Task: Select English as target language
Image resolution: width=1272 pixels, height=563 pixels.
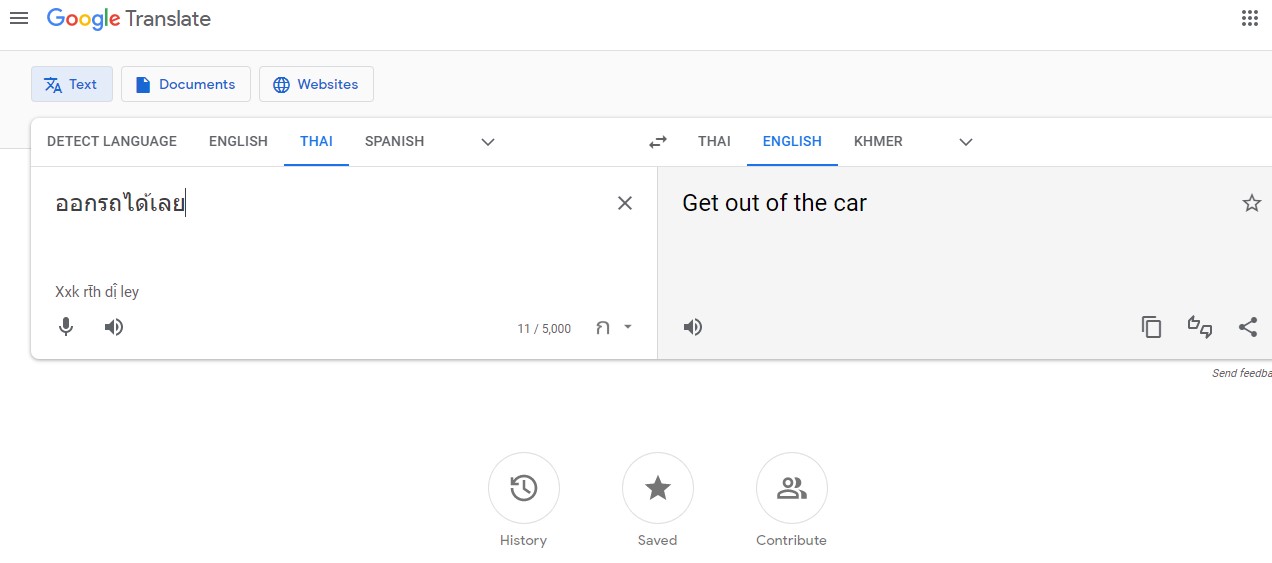Action: 792,141
